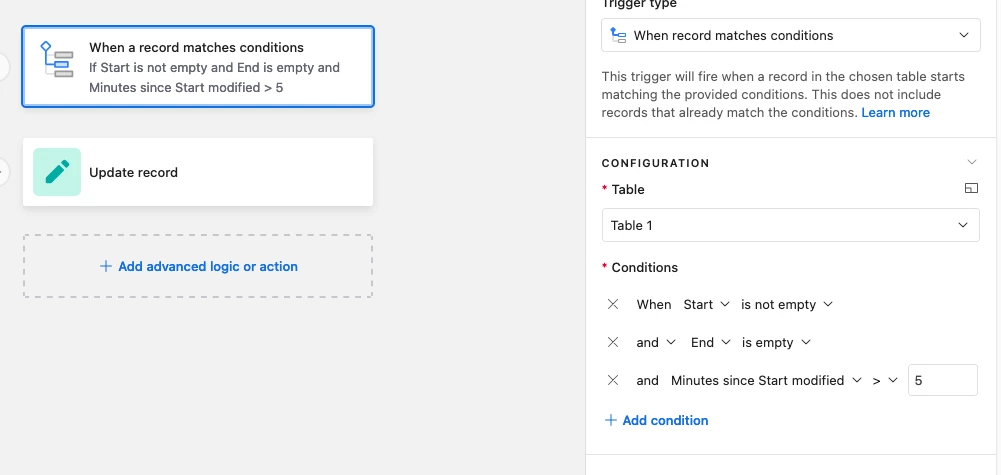Change the End field dropdown
The image size is (1001, 475).
tap(711, 342)
